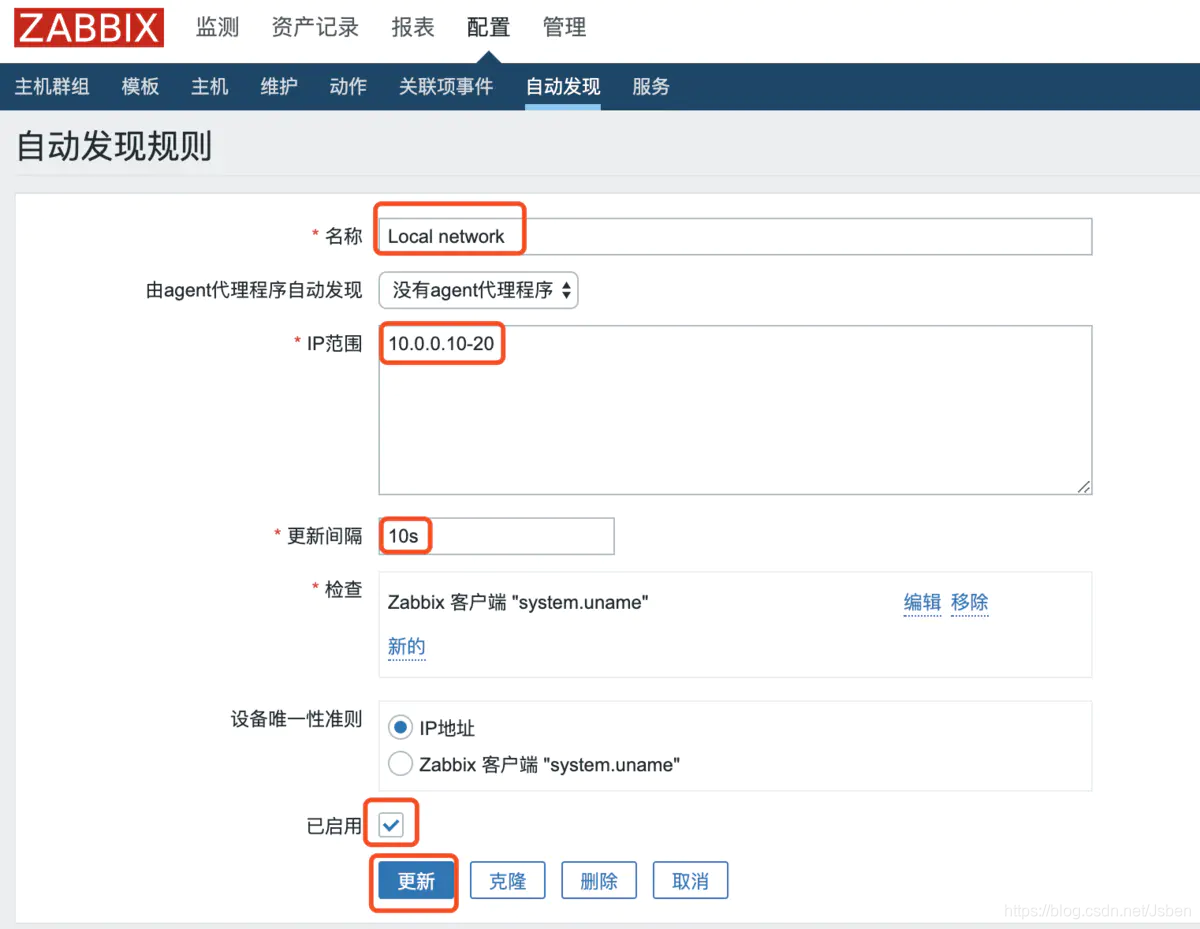
Task: Toggle the 已启用 checkbox
Action: coord(391,825)
